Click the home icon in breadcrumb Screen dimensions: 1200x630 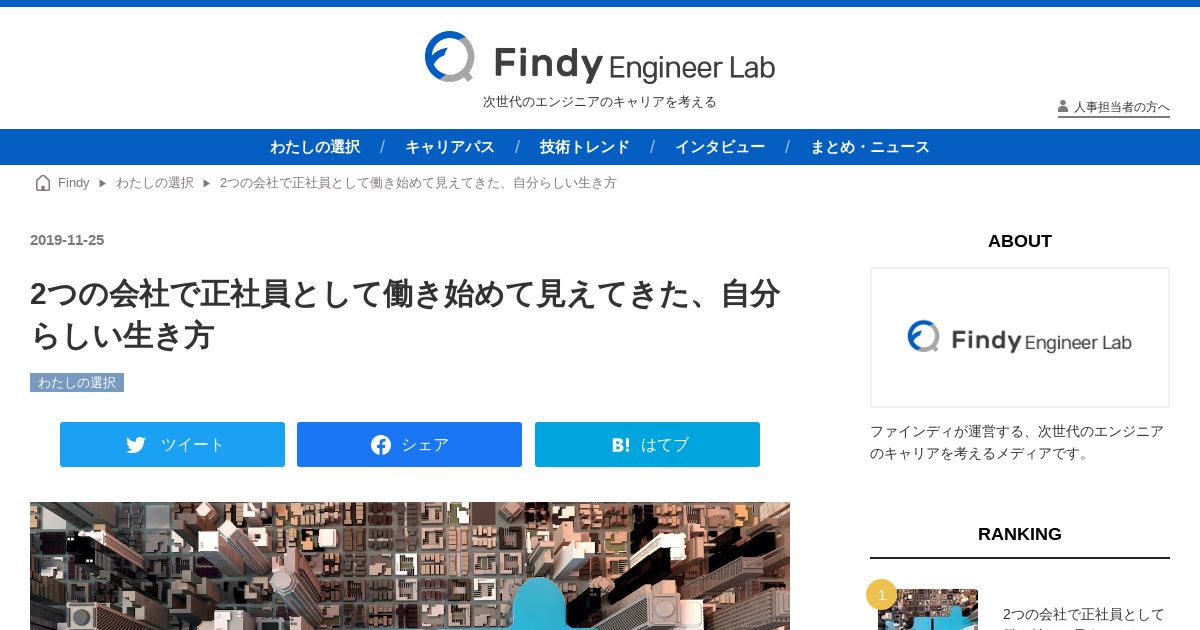[x=43, y=183]
